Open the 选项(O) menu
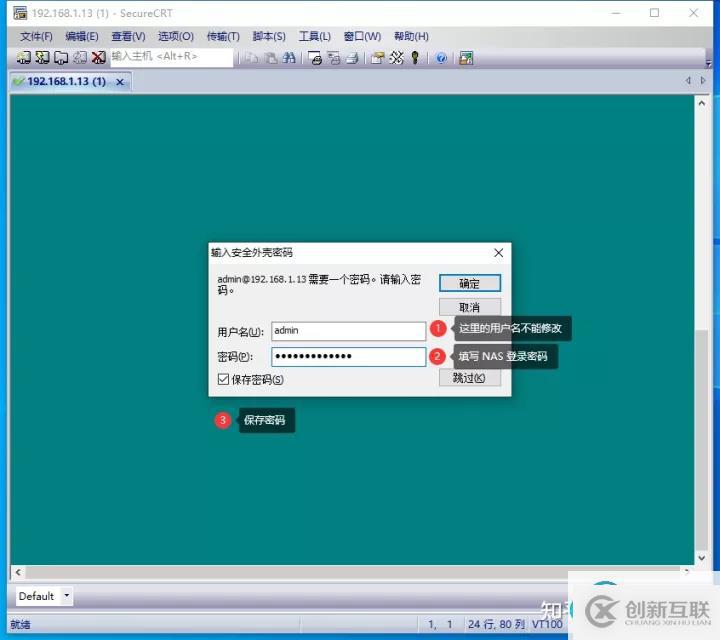The width and height of the screenshot is (720, 640). pyautogui.click(x=175, y=36)
